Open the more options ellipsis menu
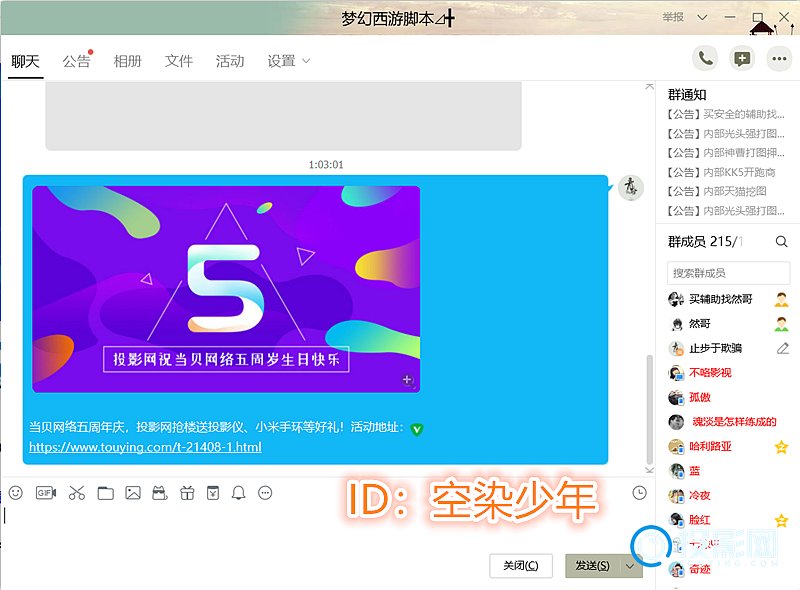The image size is (800, 590). tap(779, 59)
